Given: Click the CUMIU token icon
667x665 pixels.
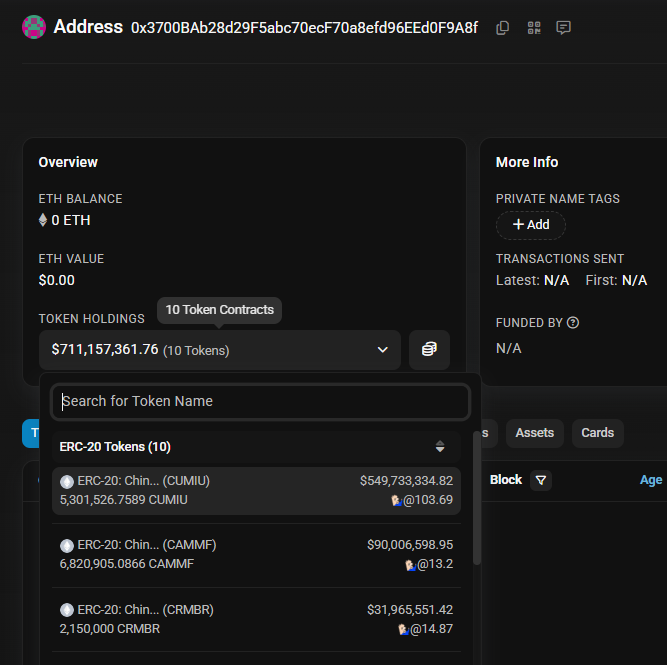Looking at the screenshot, I should pyautogui.click(x=67, y=482).
